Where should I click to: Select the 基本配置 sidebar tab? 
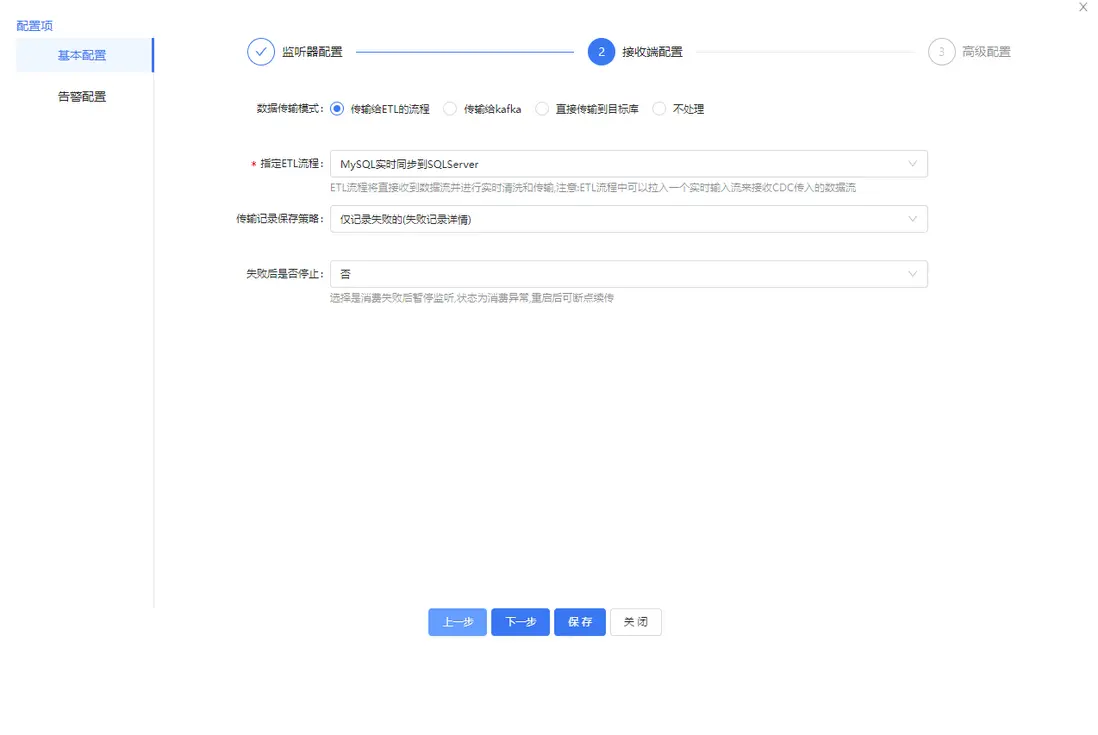[x=83, y=56]
